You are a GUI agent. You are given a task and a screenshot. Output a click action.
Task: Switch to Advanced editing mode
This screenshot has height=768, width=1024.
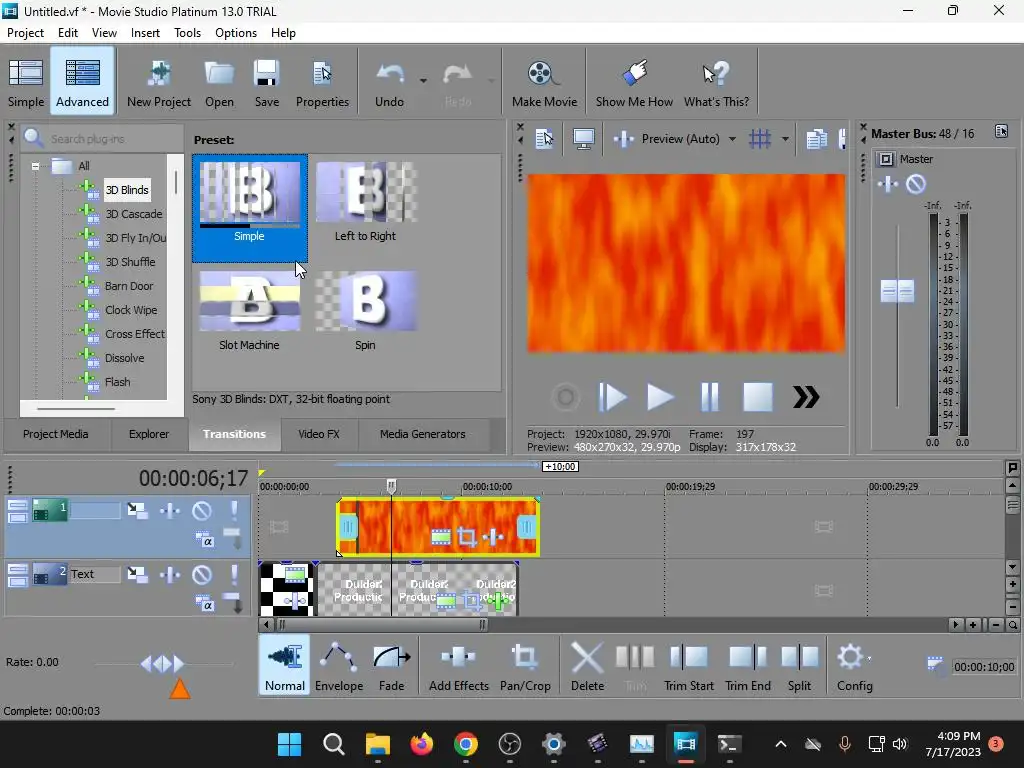[82, 82]
